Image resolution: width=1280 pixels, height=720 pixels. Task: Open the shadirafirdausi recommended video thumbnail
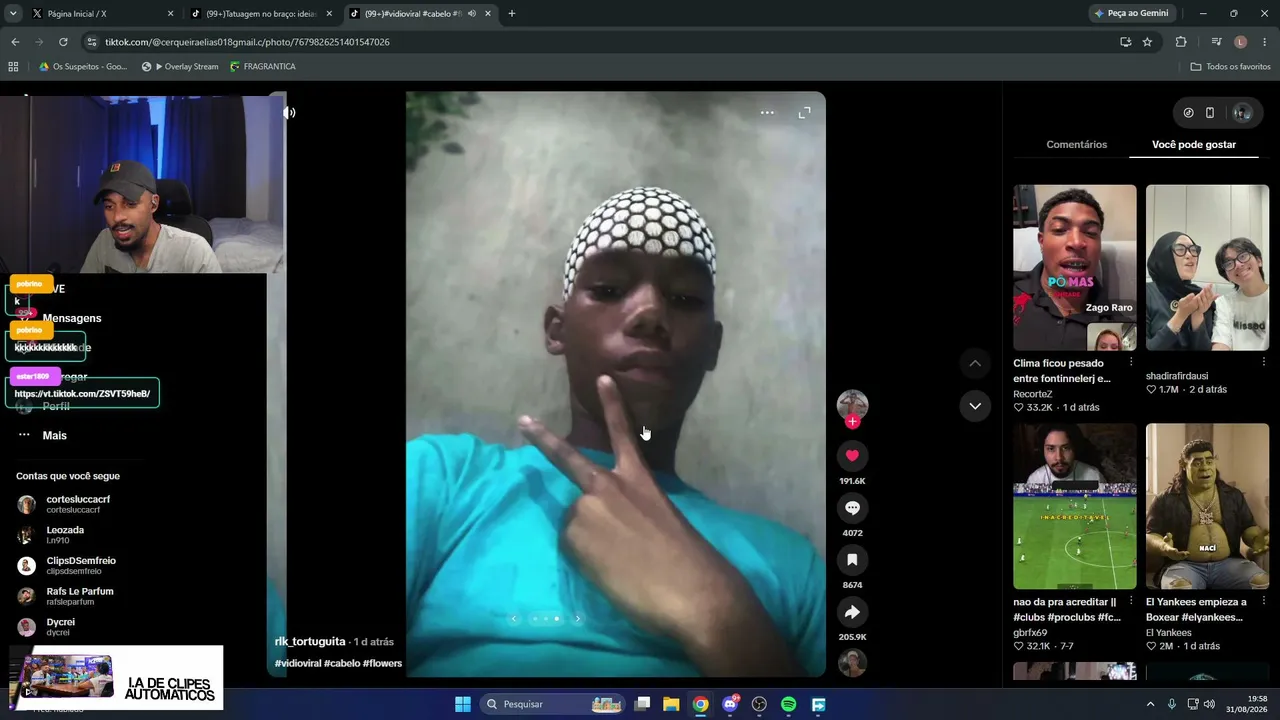point(1207,268)
